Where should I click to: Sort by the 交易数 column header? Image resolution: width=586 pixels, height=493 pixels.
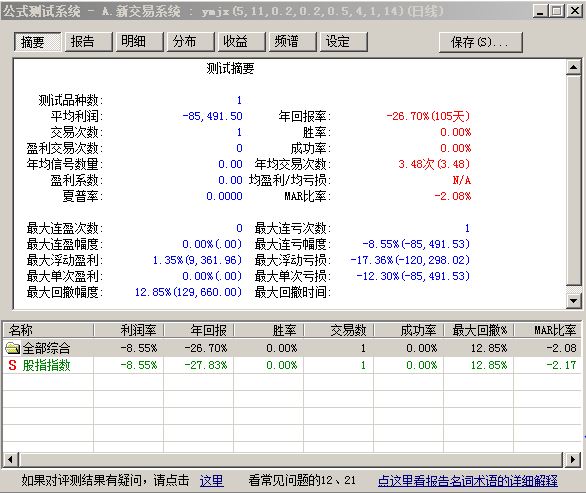(339, 330)
